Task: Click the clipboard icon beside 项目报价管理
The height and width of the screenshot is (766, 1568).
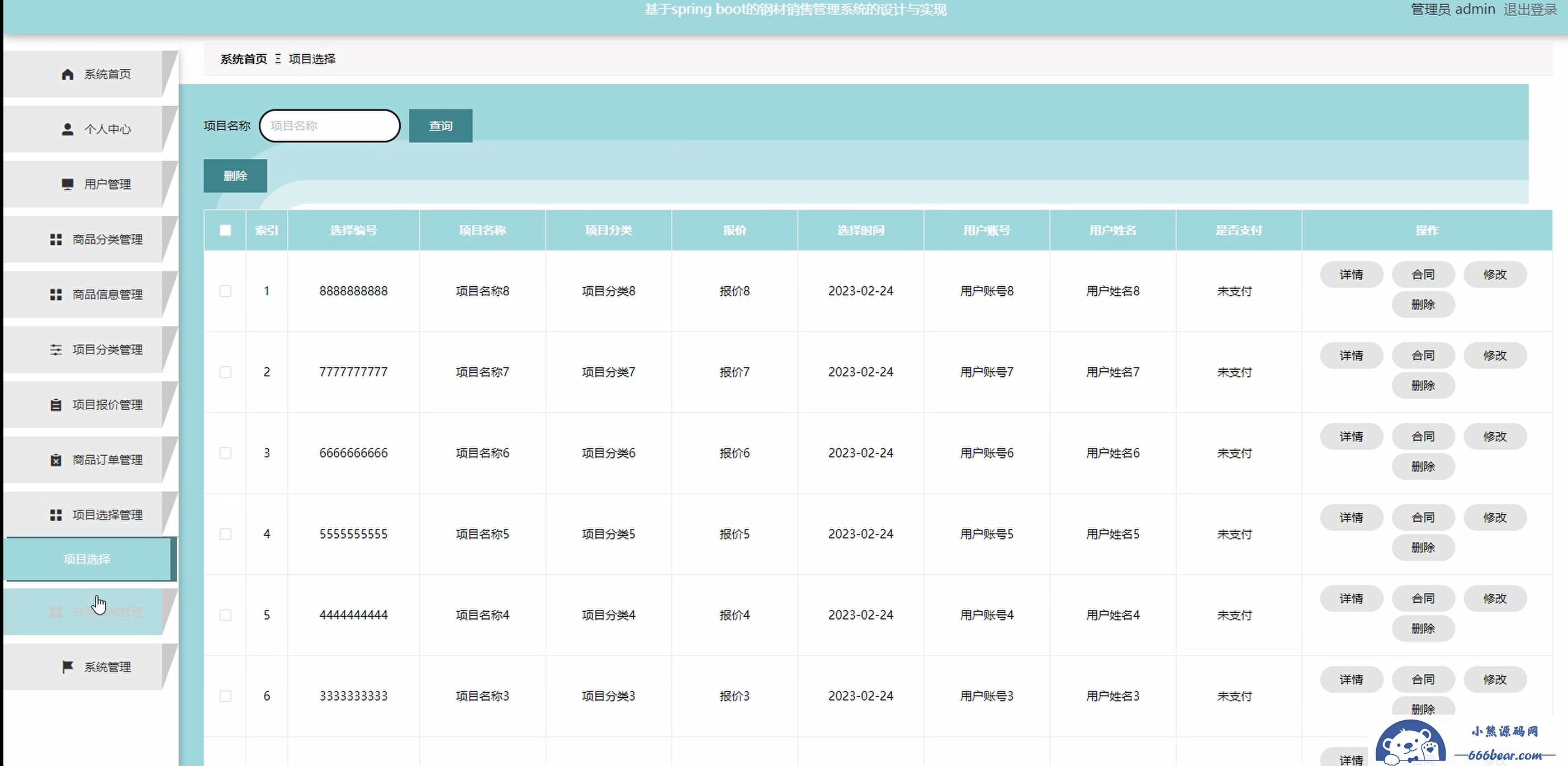Action: tap(56, 405)
